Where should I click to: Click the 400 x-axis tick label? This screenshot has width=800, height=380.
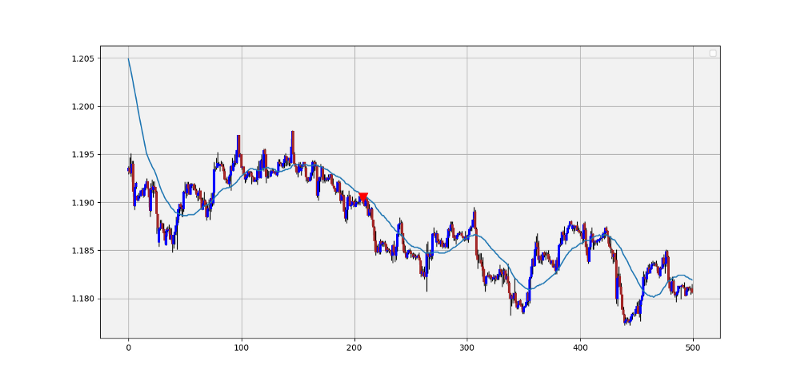point(580,348)
